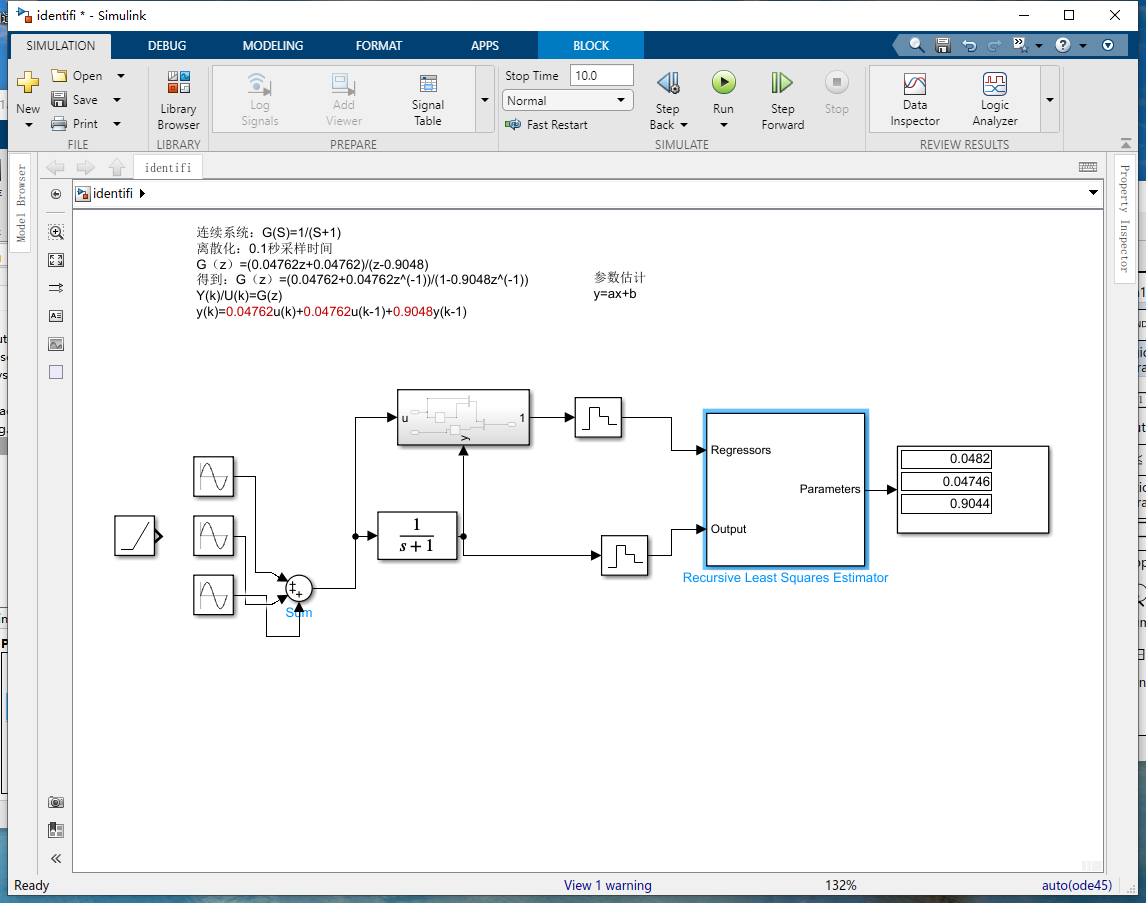Image resolution: width=1146 pixels, height=903 pixels.
Task: Click the navigate up arrow in the explorer bar
Action: (x=117, y=167)
